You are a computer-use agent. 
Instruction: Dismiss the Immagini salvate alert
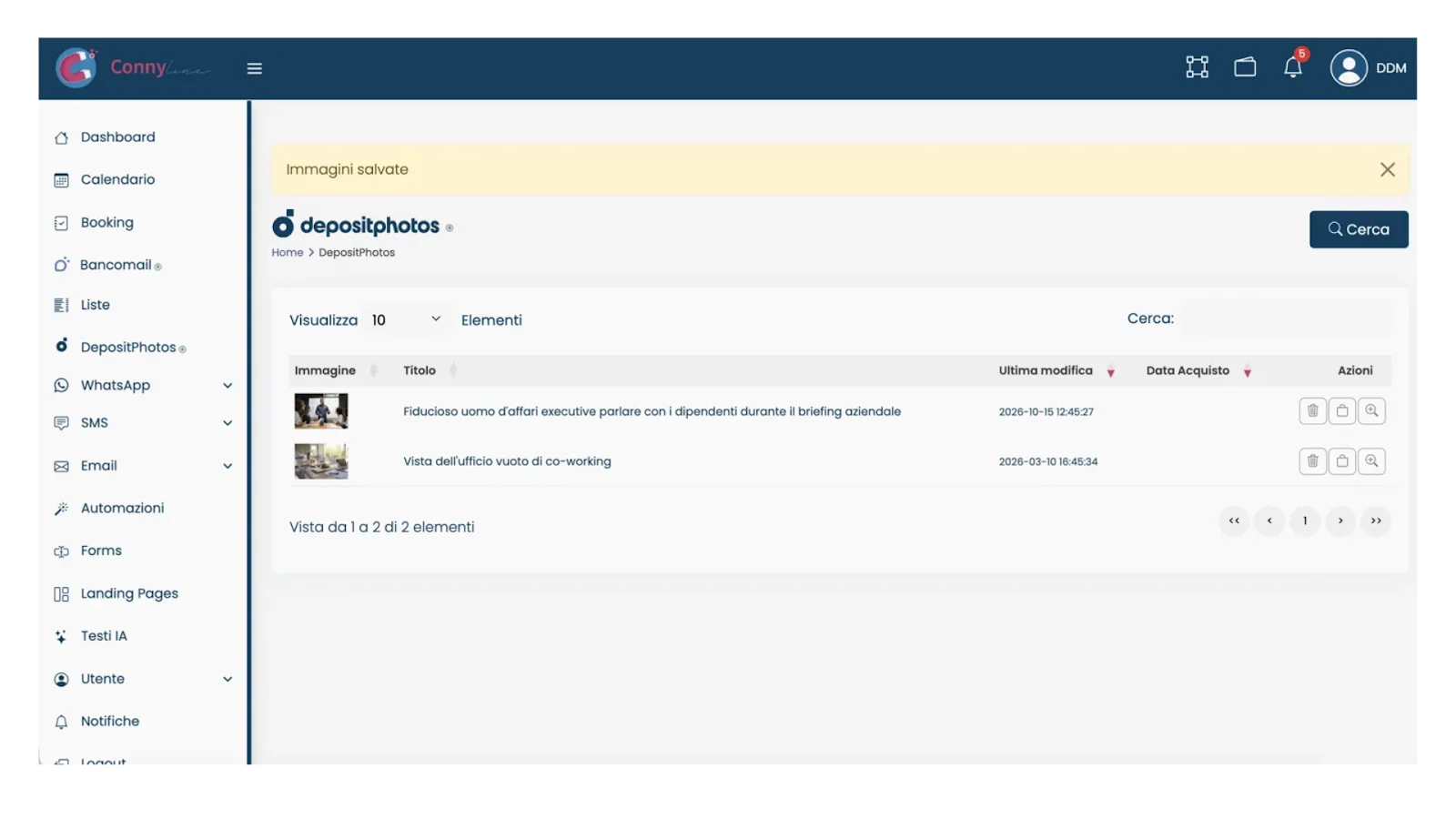1387,169
